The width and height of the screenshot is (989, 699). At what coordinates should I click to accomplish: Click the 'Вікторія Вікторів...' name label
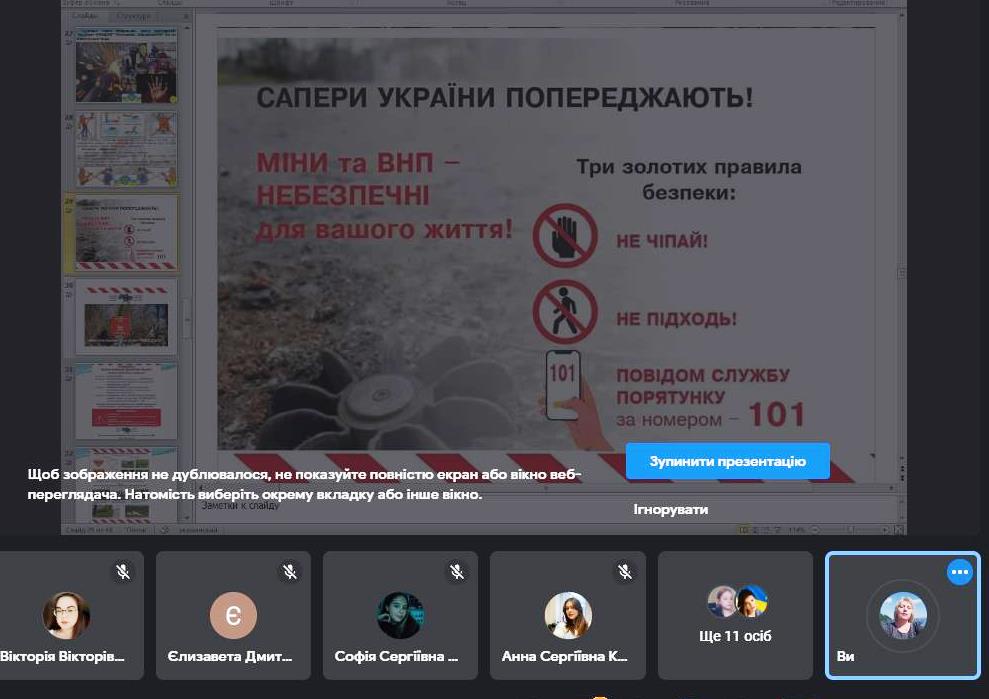(x=62, y=656)
